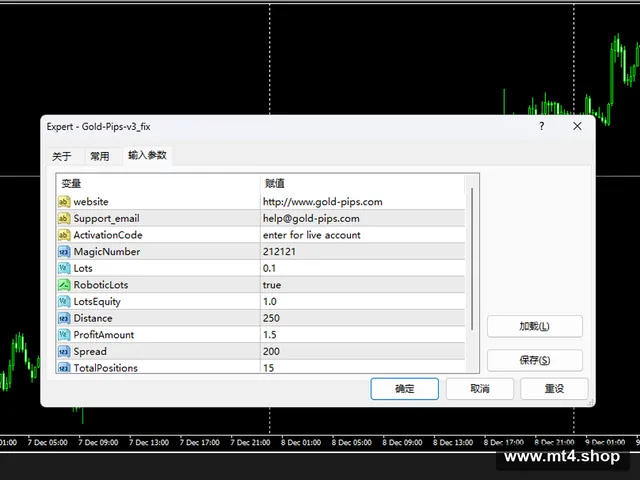Click the Spread value 200

point(271,351)
